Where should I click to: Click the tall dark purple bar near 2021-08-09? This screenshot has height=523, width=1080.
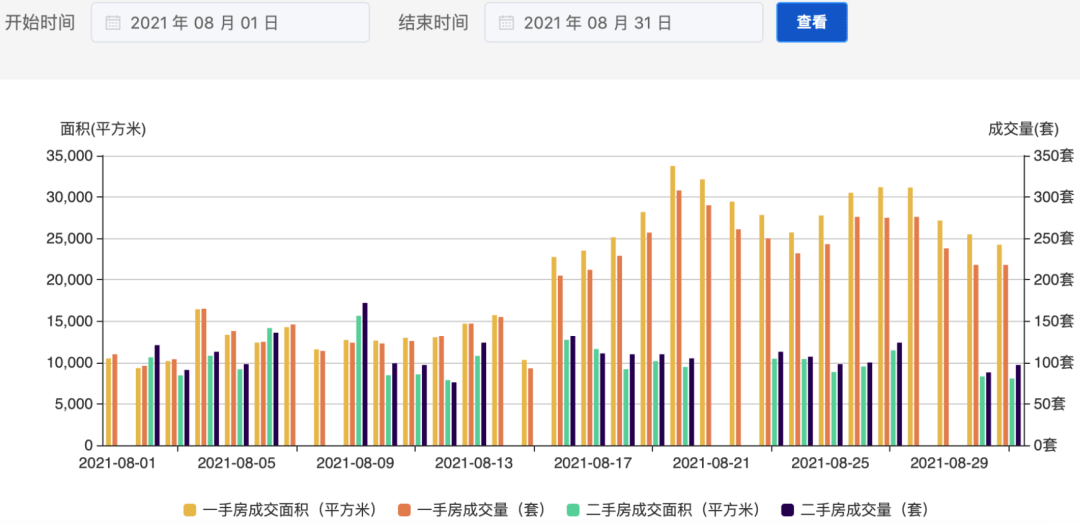point(365,374)
